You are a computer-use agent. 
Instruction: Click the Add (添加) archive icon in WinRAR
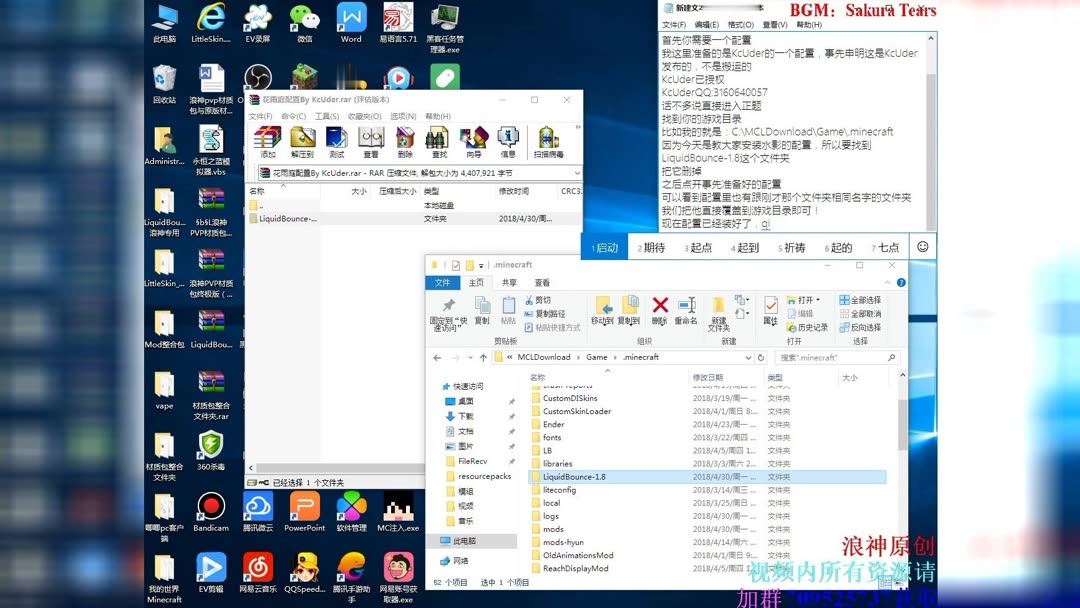pyautogui.click(x=267, y=140)
